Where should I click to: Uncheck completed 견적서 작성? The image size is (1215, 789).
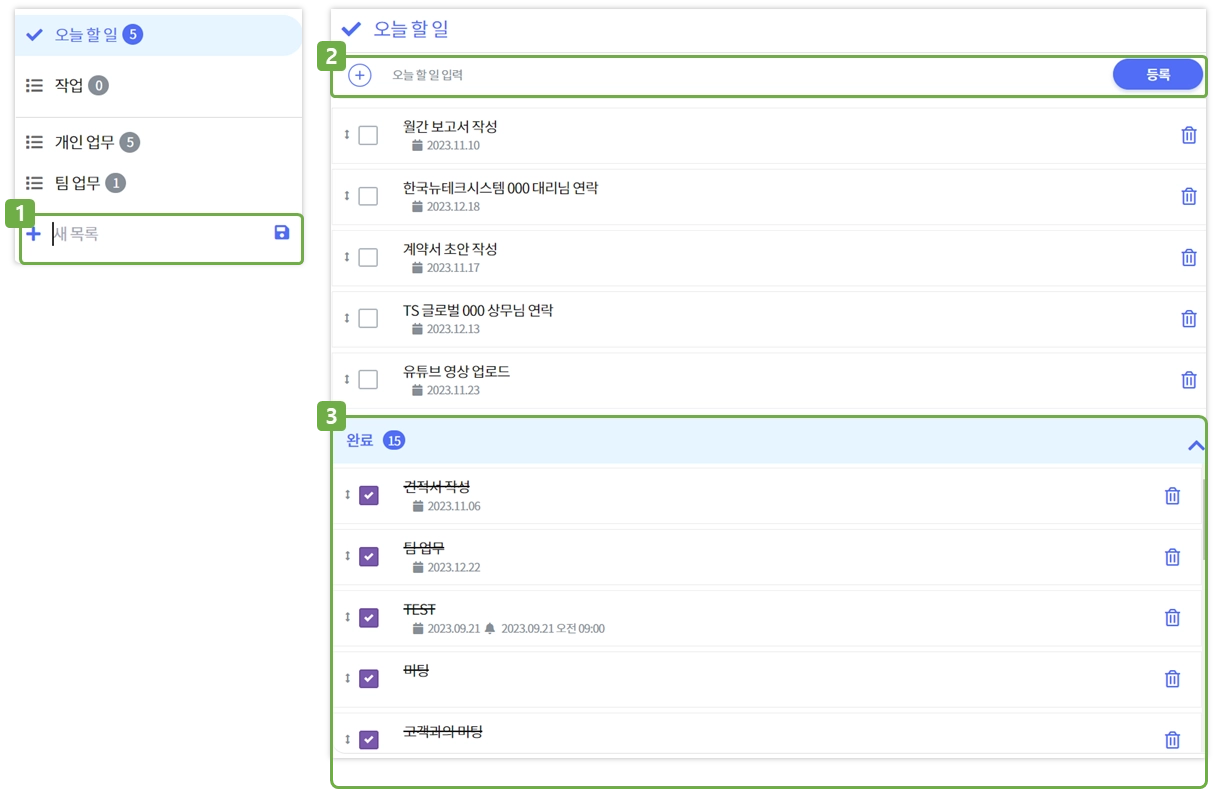(x=369, y=495)
